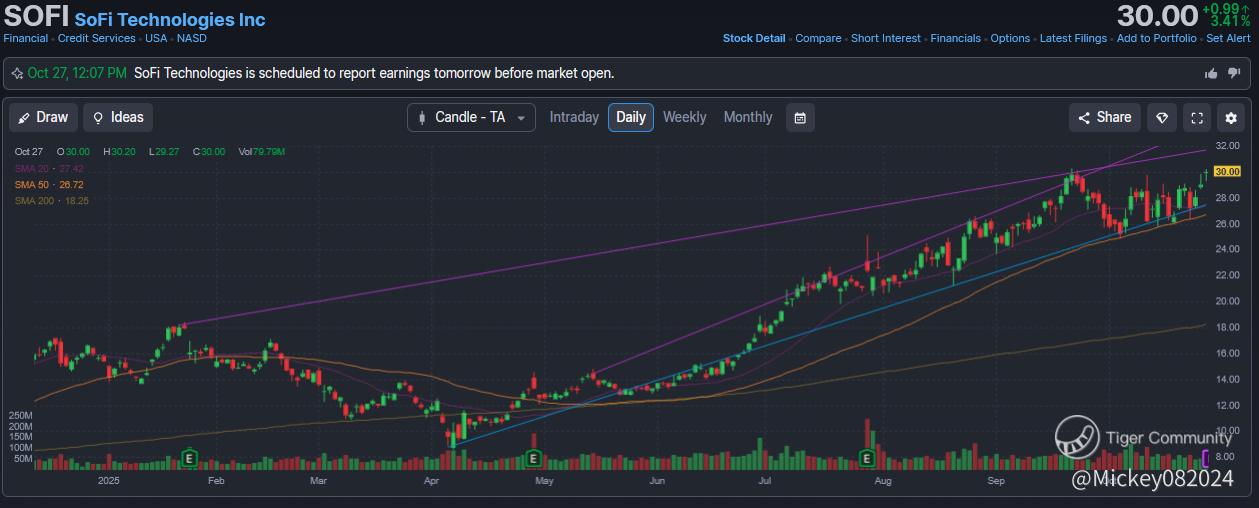Select the Monthly timeframe

coord(748,117)
